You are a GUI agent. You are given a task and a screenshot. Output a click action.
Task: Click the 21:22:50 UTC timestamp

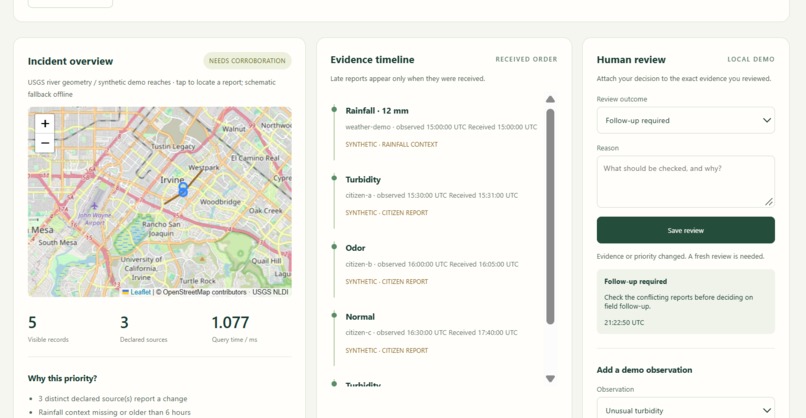pyautogui.click(x=624, y=323)
